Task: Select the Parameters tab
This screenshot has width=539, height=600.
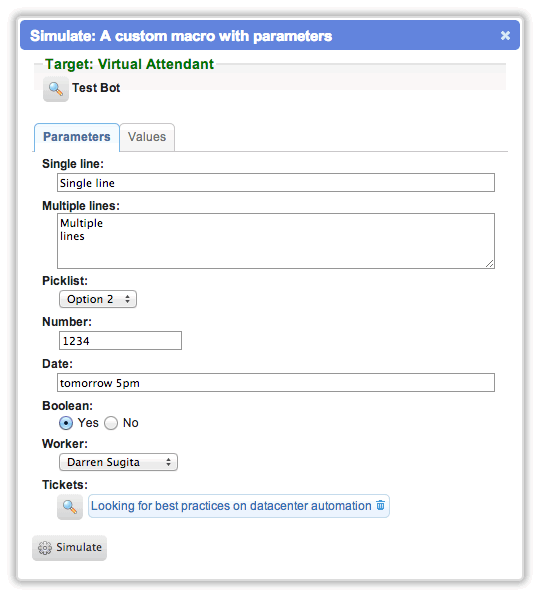Action: (77, 137)
